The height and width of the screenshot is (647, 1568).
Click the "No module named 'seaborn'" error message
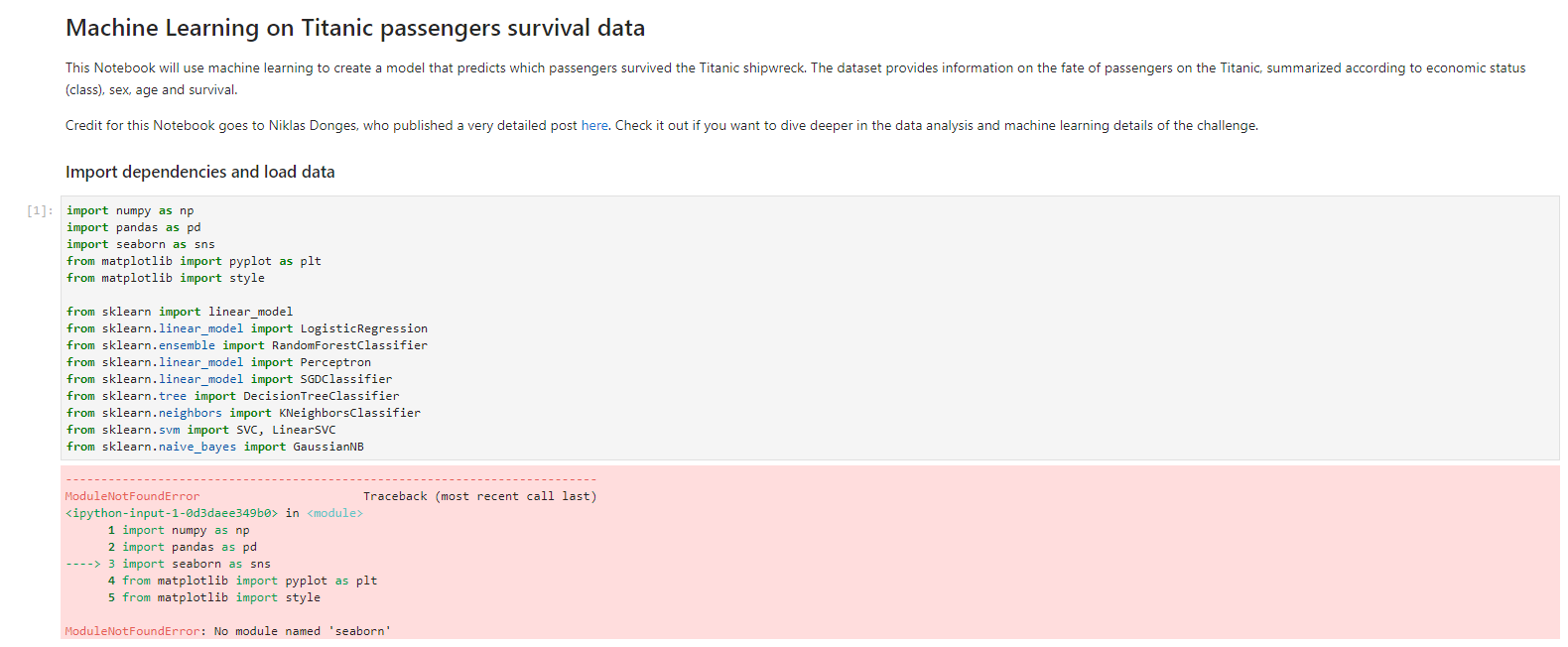302,631
